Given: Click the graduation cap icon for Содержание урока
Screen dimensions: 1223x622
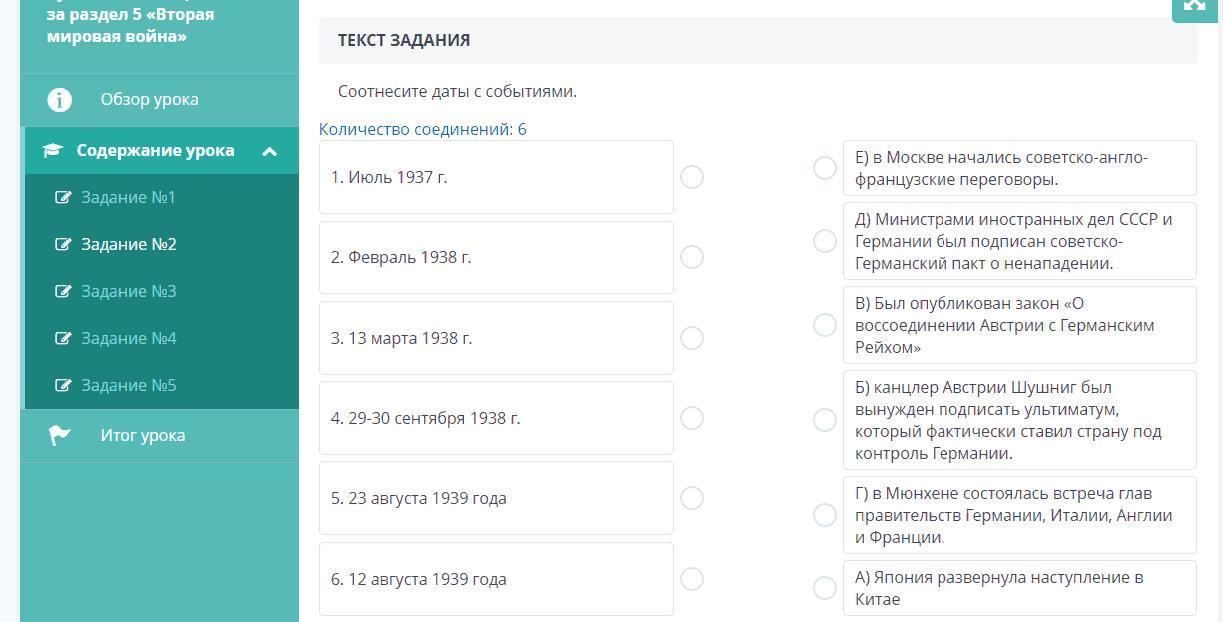Looking at the screenshot, I should point(53,151).
